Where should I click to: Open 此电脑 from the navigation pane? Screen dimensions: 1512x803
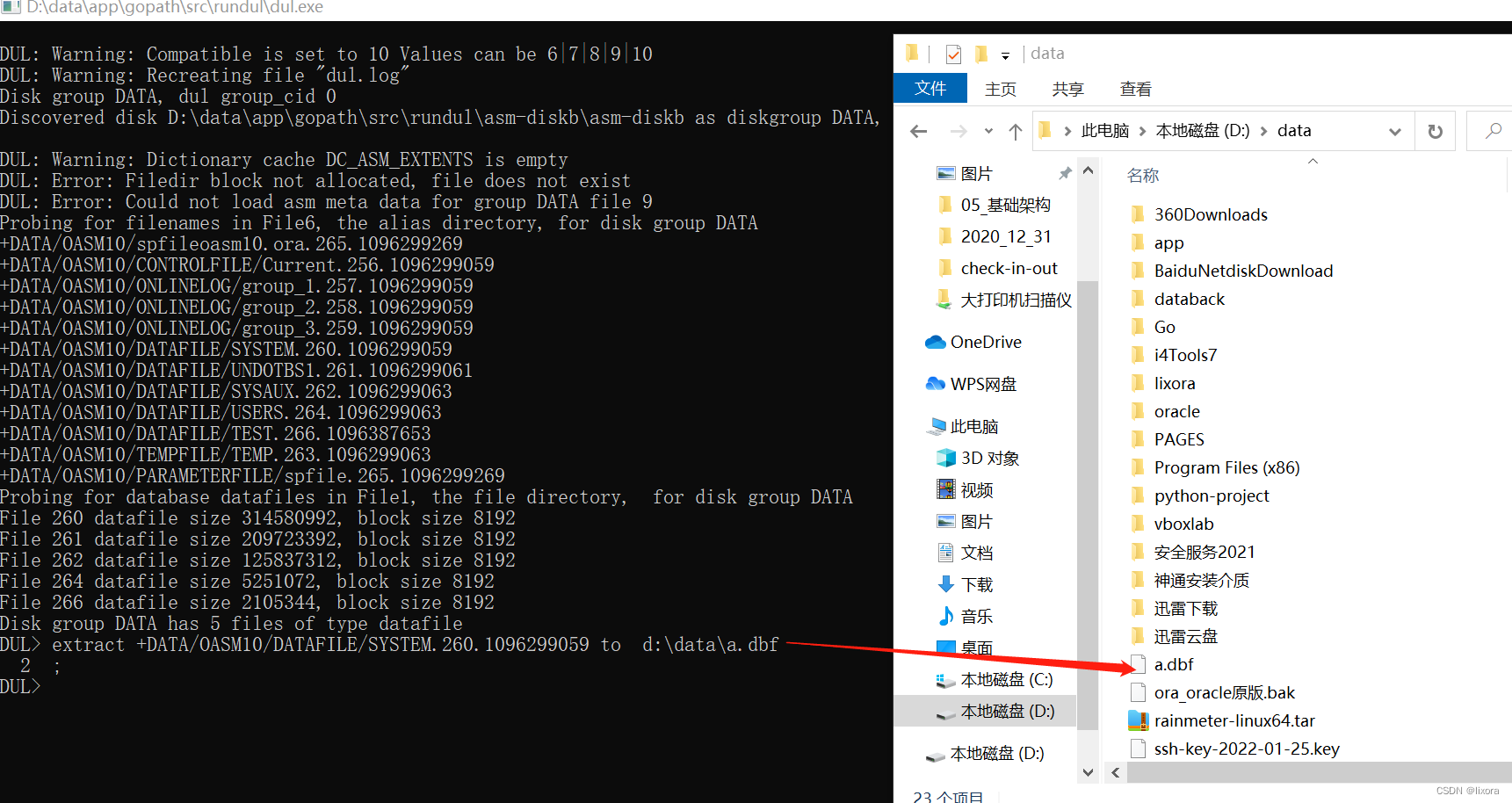point(973,425)
